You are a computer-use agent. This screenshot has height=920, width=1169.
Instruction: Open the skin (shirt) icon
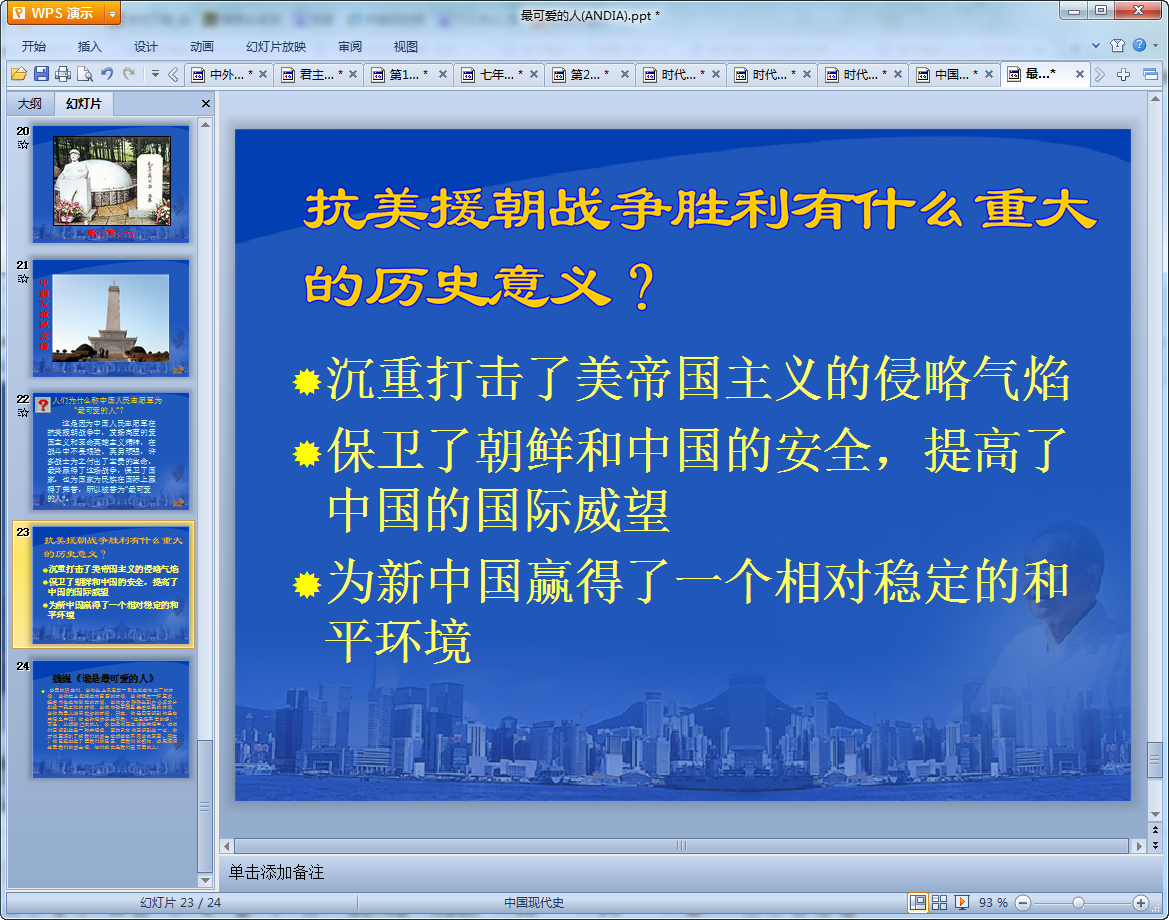pyautogui.click(x=1118, y=45)
